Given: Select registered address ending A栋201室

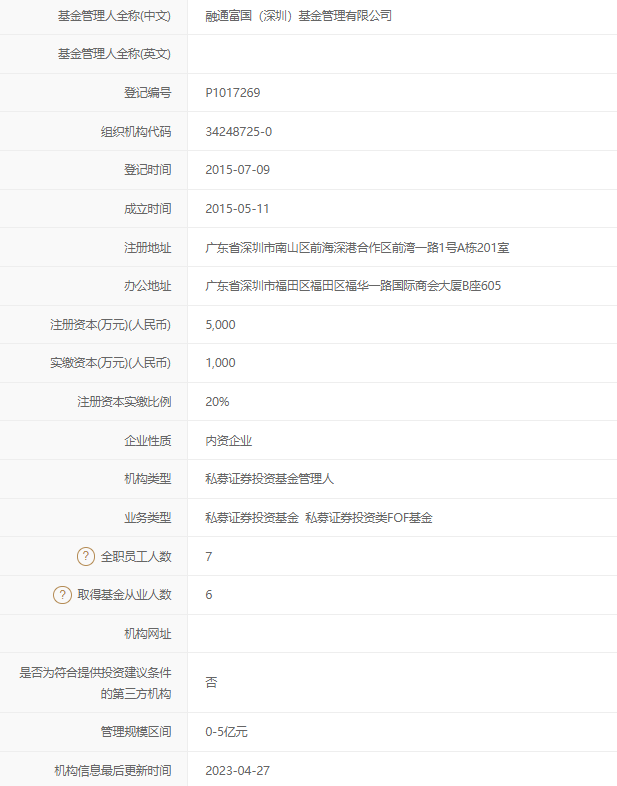Looking at the screenshot, I should point(357,248).
